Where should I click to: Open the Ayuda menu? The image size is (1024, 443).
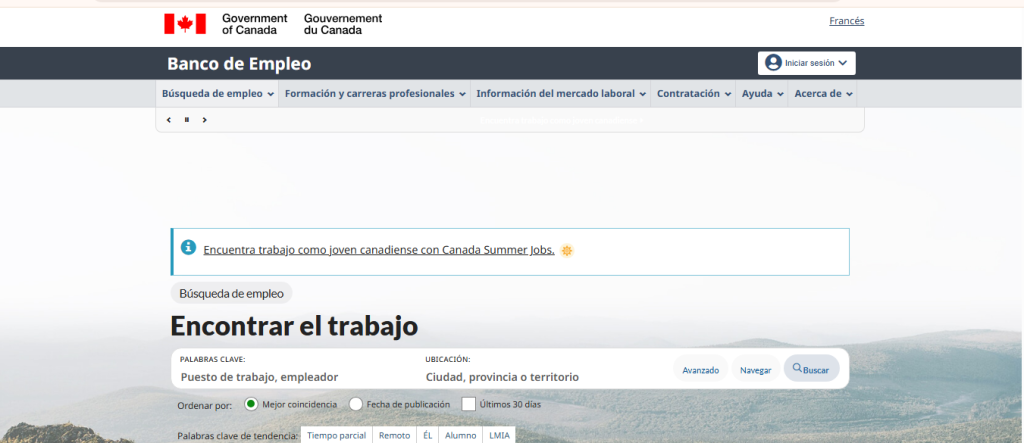pos(762,94)
